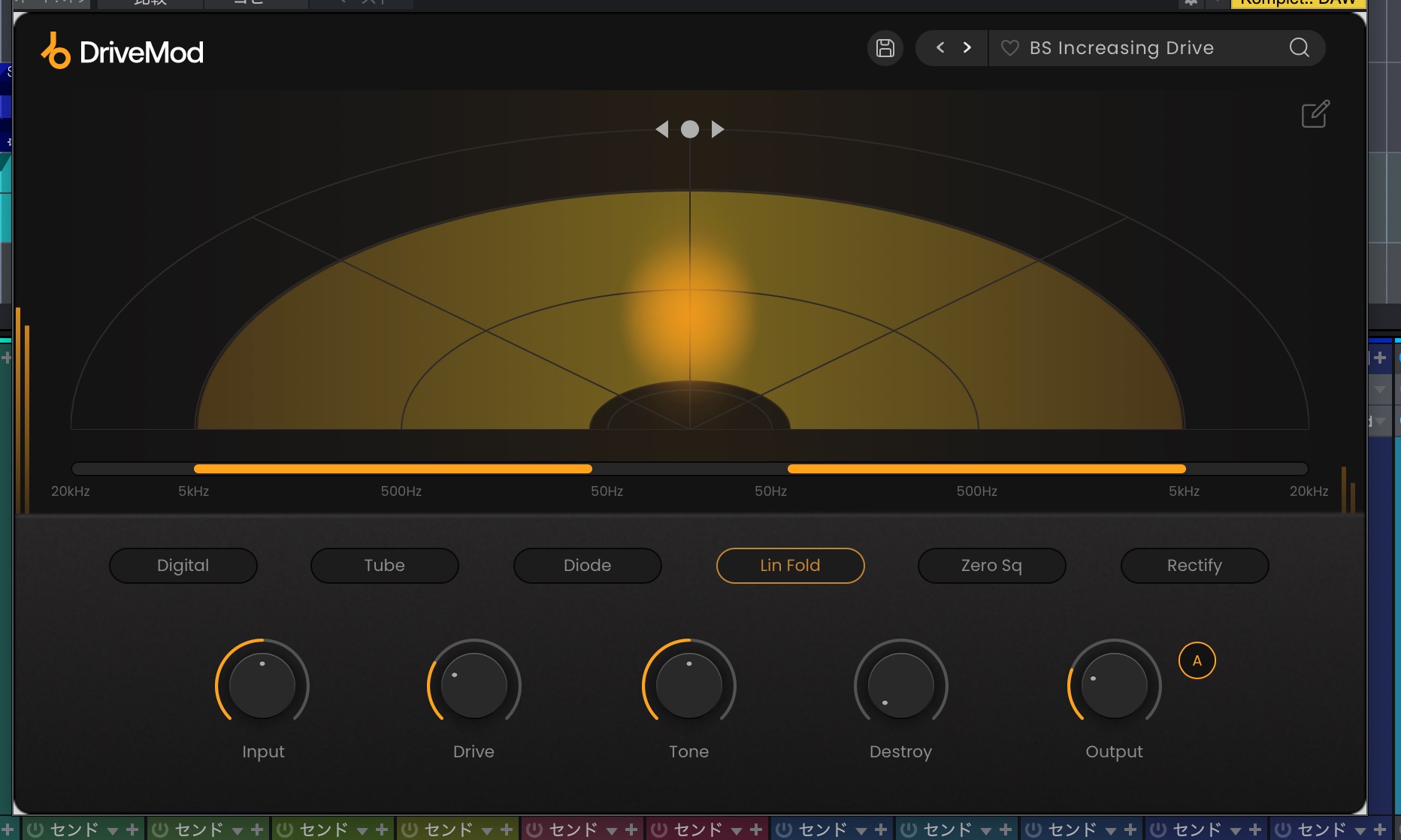The image size is (1401, 840).
Task: Open preset search with the magnifier icon
Action: tap(1299, 48)
